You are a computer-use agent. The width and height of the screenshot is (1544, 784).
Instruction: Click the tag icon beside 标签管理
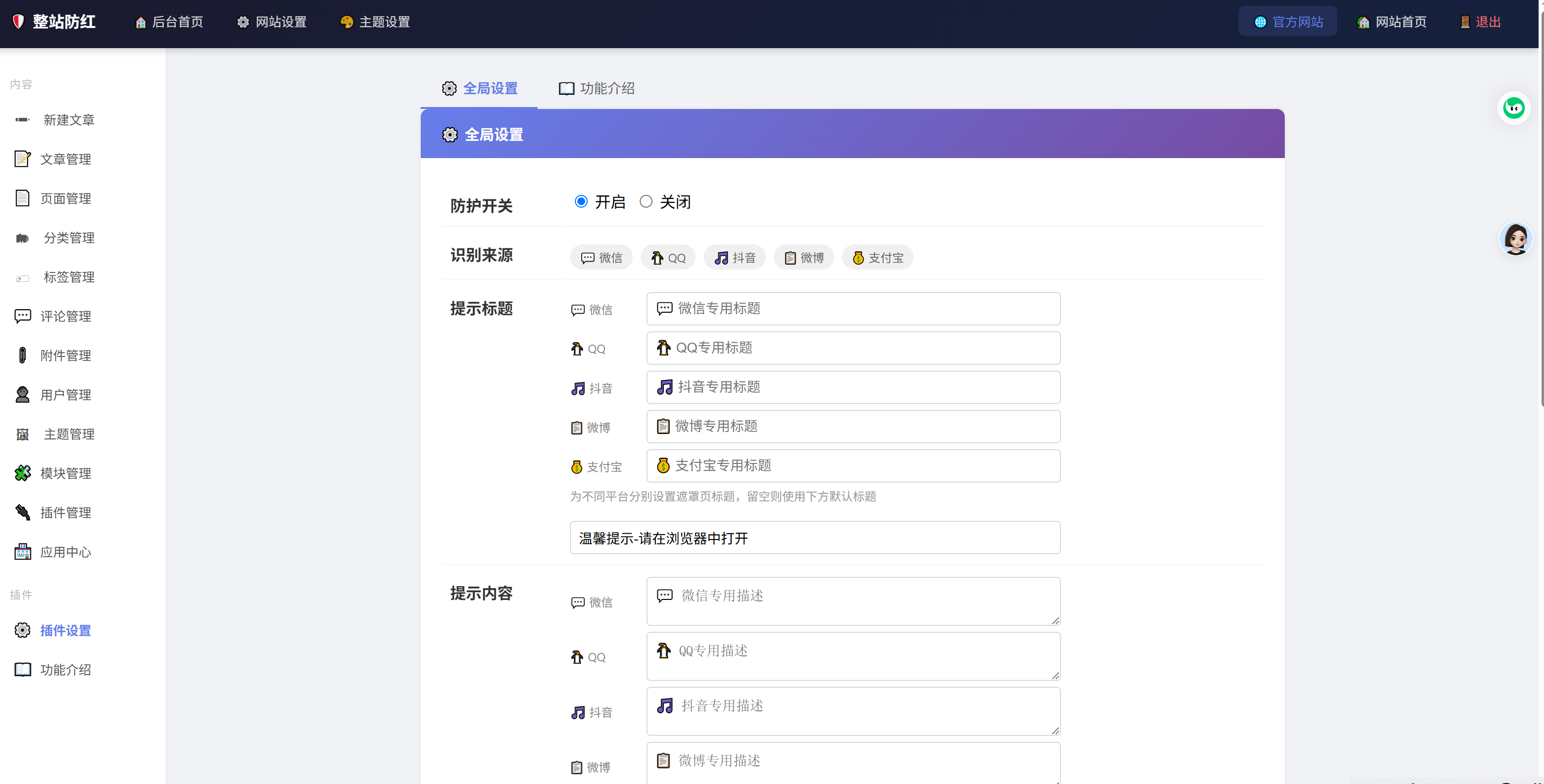[22, 278]
